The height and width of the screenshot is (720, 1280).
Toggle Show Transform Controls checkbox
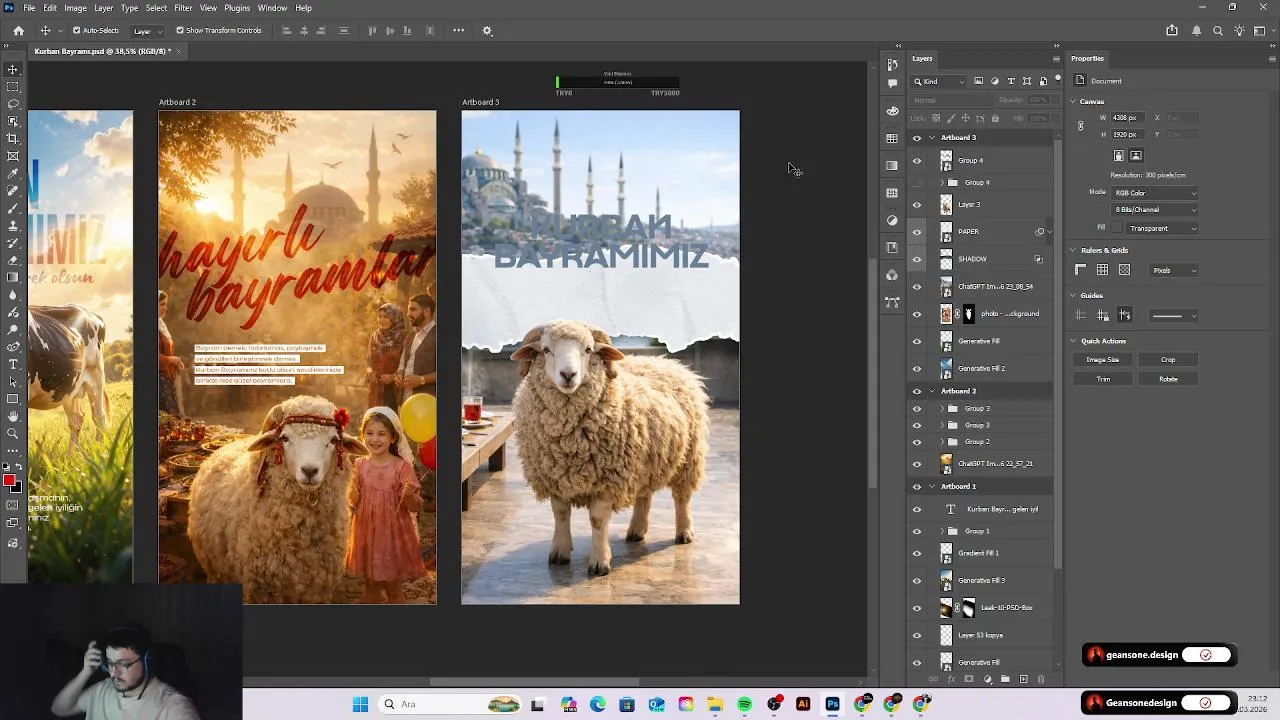coord(180,30)
